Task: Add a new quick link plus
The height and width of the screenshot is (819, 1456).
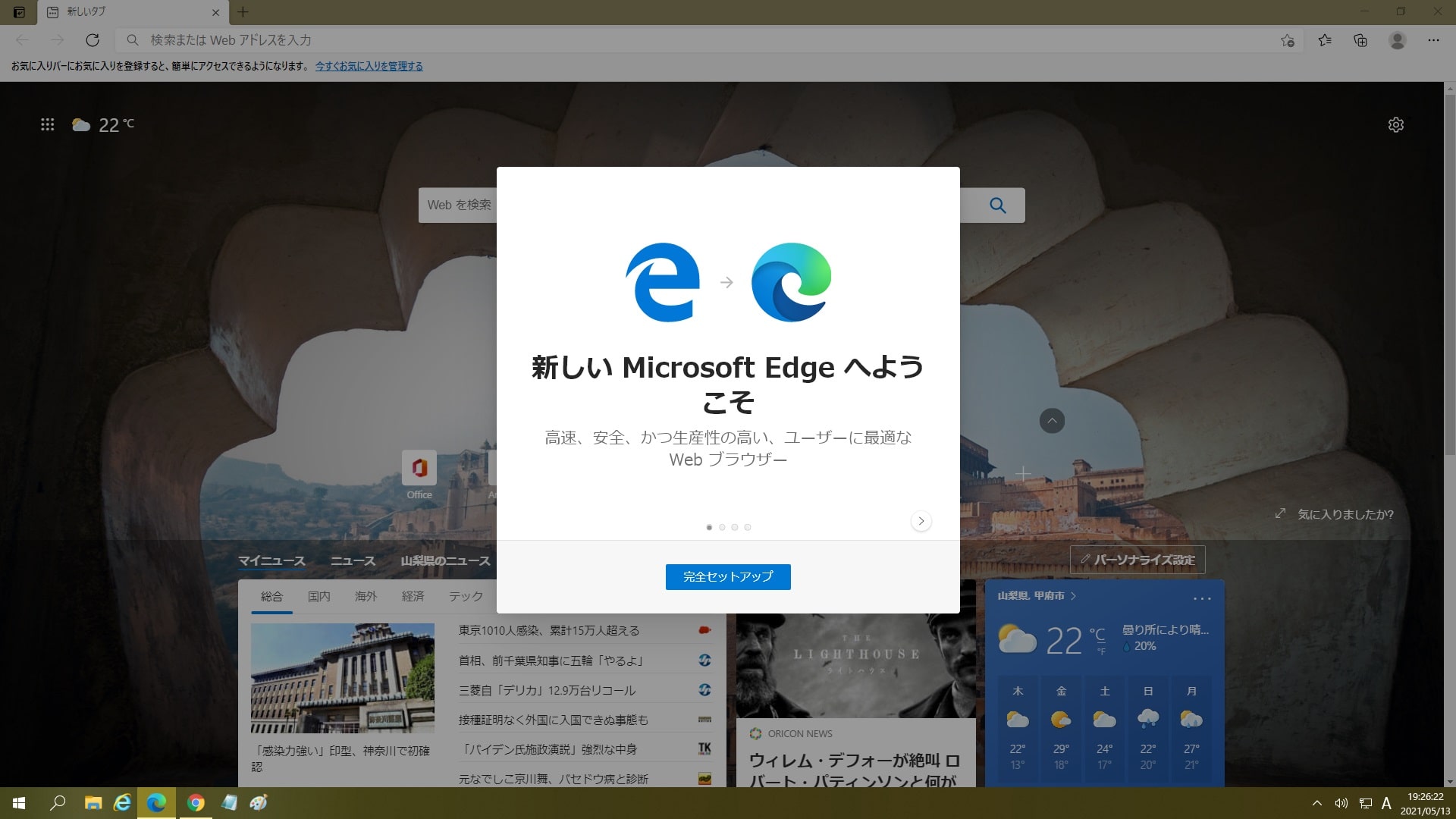Action: (1023, 475)
